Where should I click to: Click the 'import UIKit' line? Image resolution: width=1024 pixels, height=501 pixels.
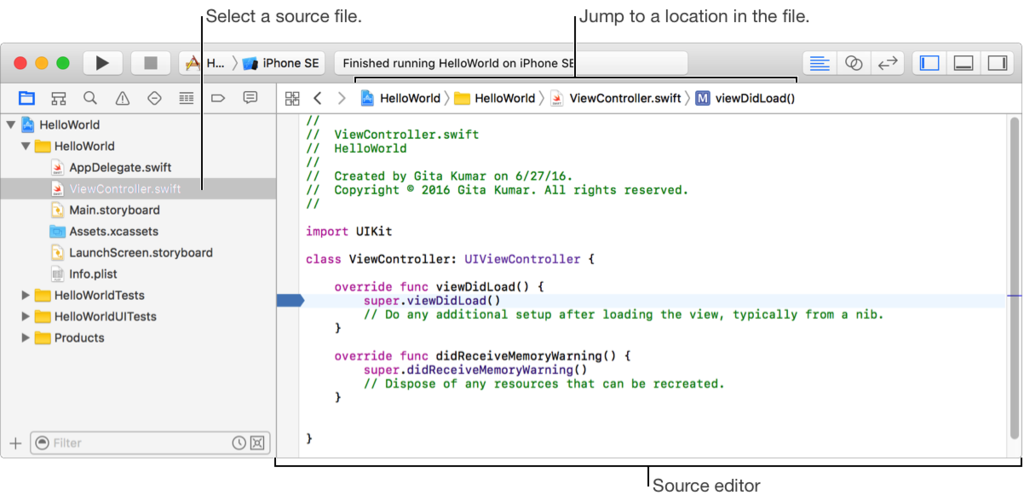pos(349,231)
